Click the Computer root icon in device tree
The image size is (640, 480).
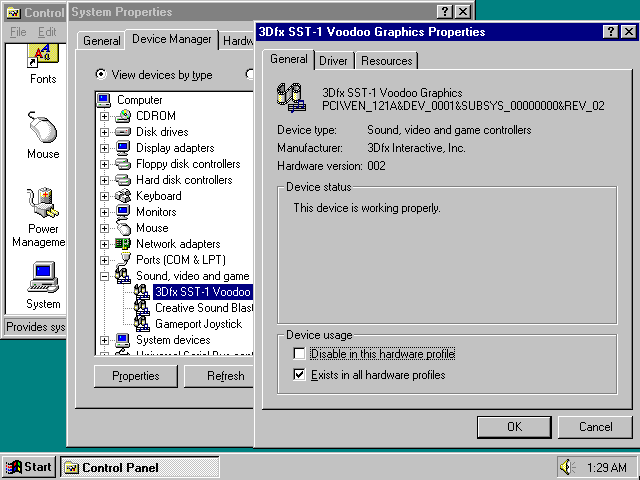click(104, 100)
